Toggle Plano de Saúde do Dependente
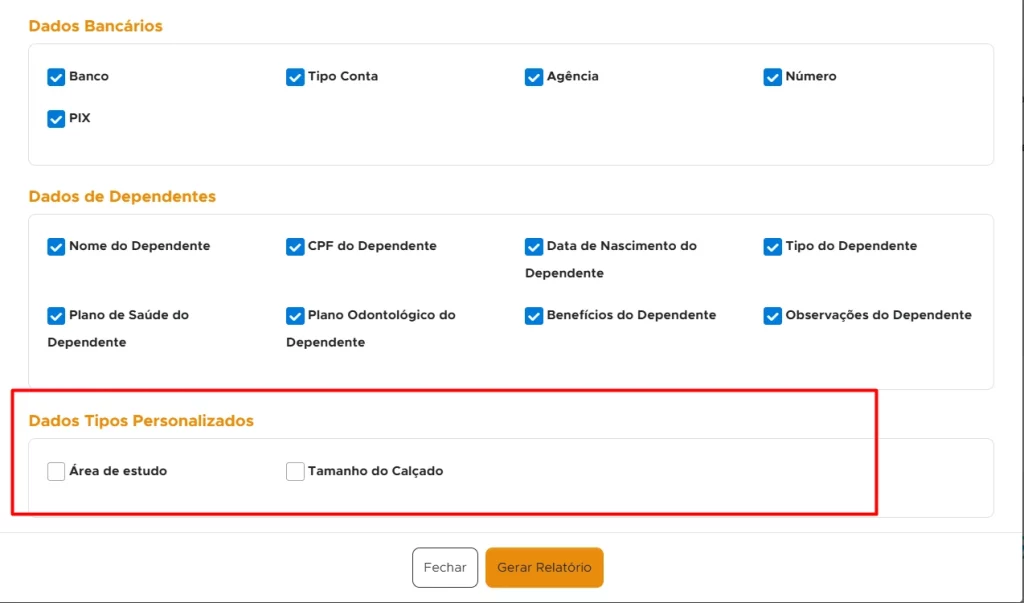Image resolution: width=1024 pixels, height=603 pixels. pos(56,315)
